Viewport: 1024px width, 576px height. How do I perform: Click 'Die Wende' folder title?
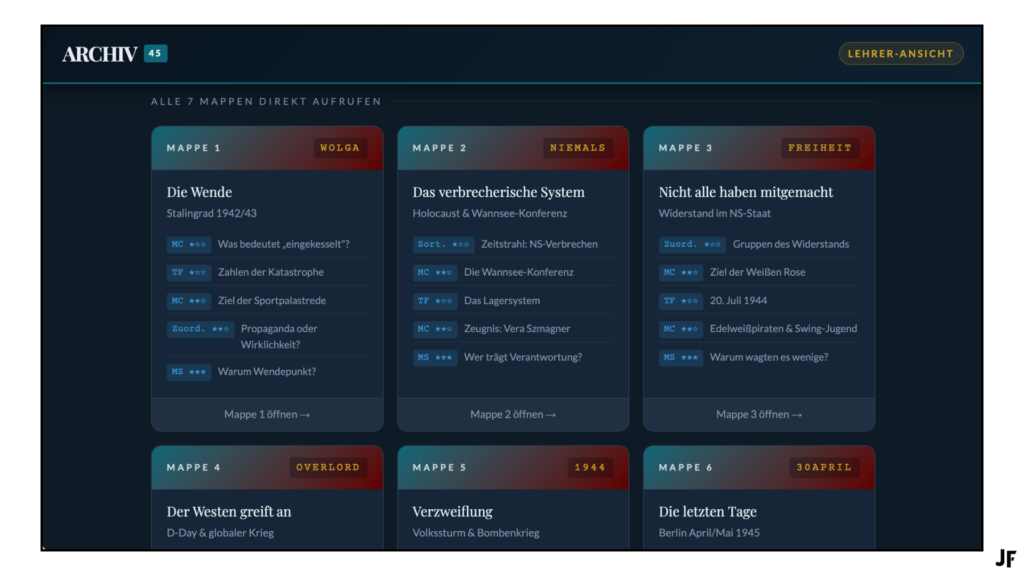pyautogui.click(x=199, y=192)
